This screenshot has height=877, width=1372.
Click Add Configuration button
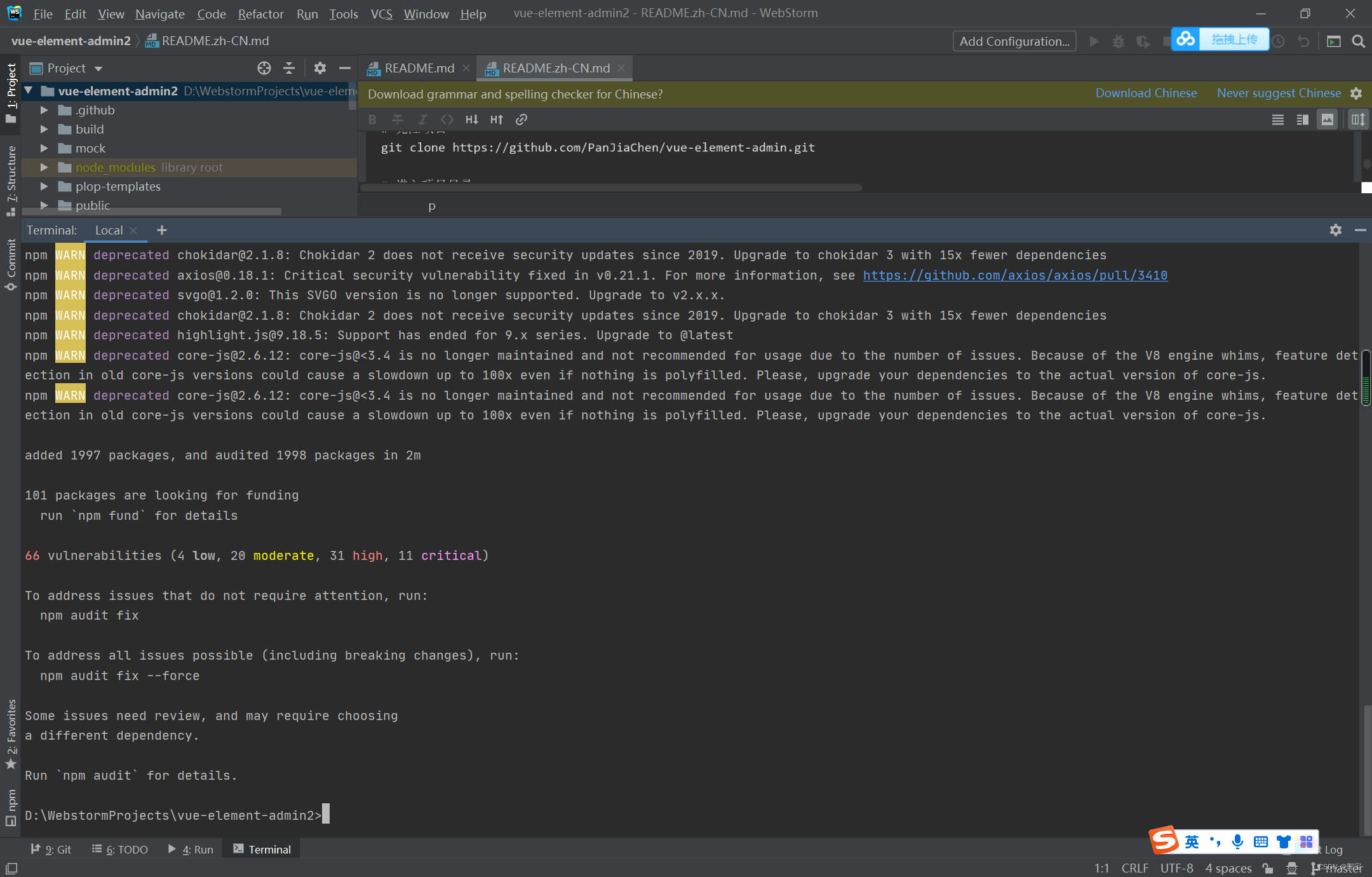coord(1013,41)
